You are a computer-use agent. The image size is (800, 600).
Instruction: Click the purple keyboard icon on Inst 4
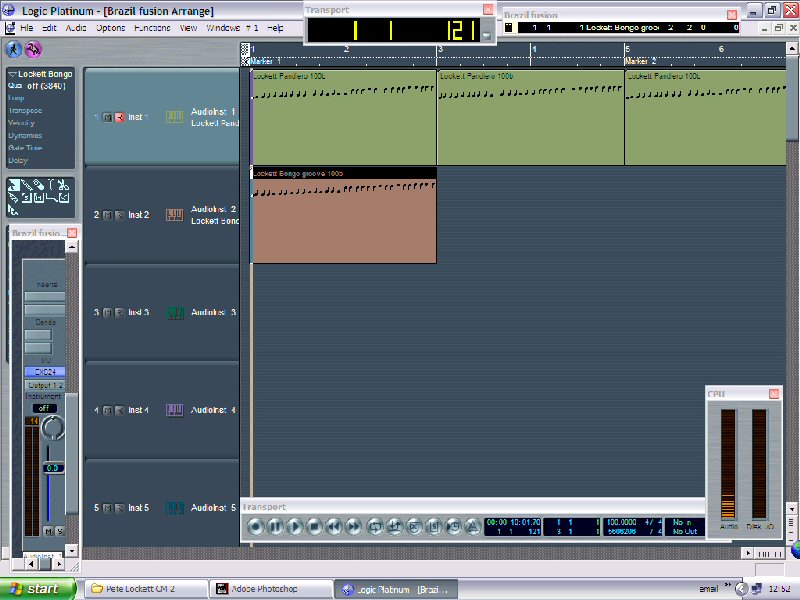pos(174,410)
